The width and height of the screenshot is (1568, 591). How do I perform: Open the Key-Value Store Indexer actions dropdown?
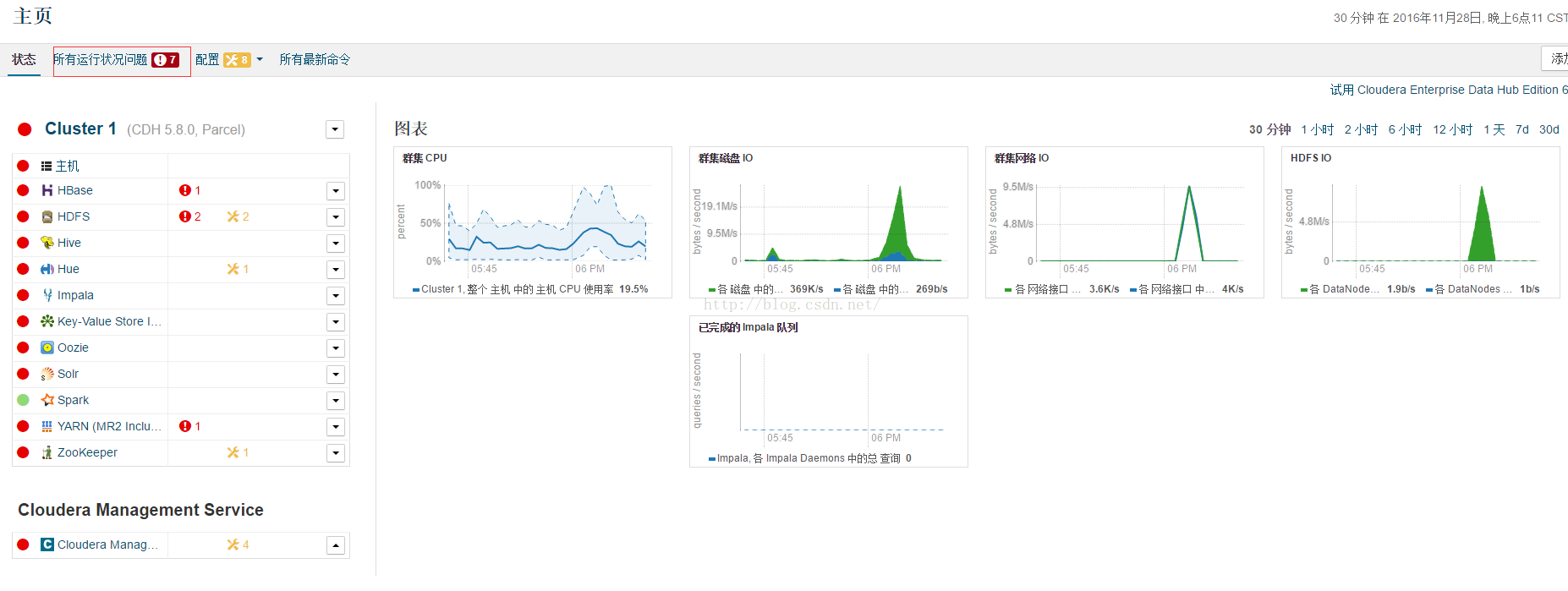[x=336, y=322]
